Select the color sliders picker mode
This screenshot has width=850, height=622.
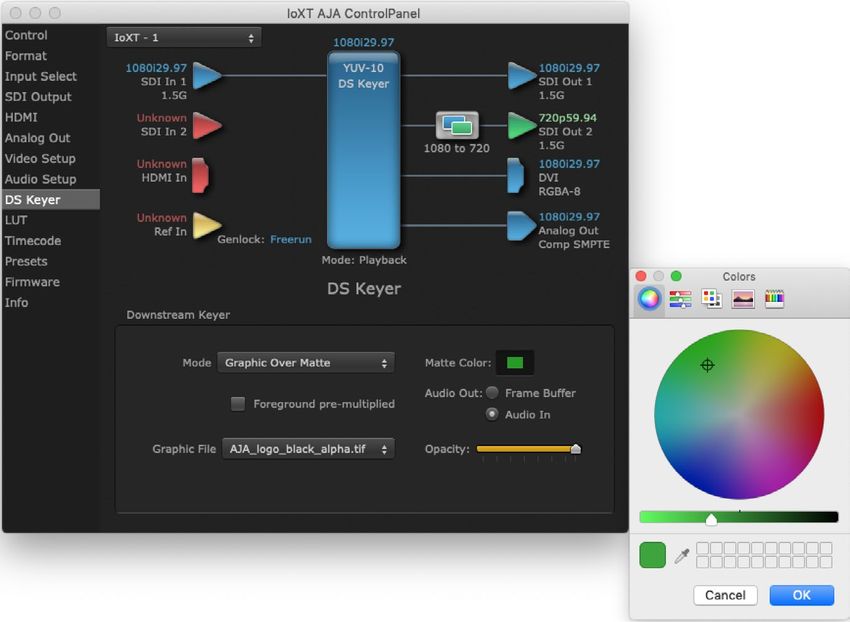(680, 299)
